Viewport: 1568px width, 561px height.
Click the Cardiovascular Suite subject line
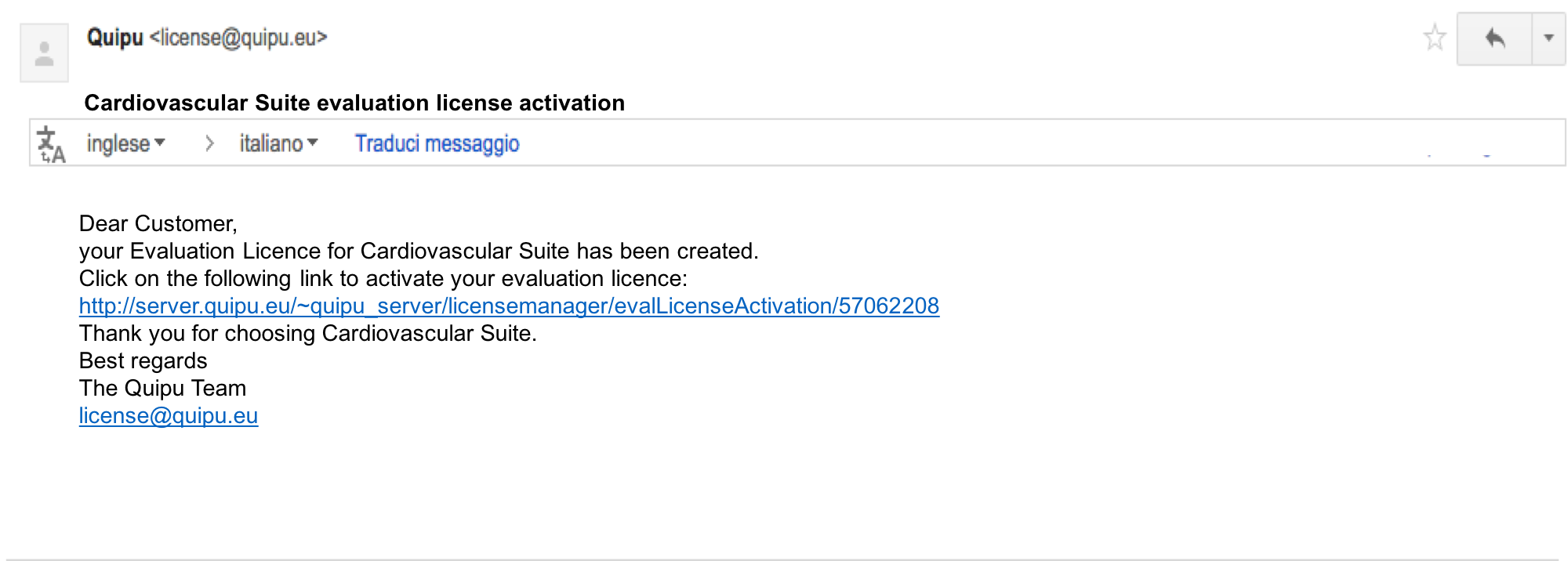tap(354, 103)
